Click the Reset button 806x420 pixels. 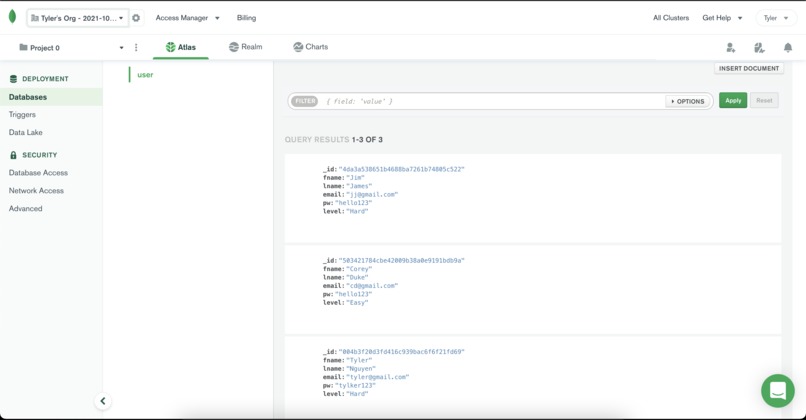point(764,101)
